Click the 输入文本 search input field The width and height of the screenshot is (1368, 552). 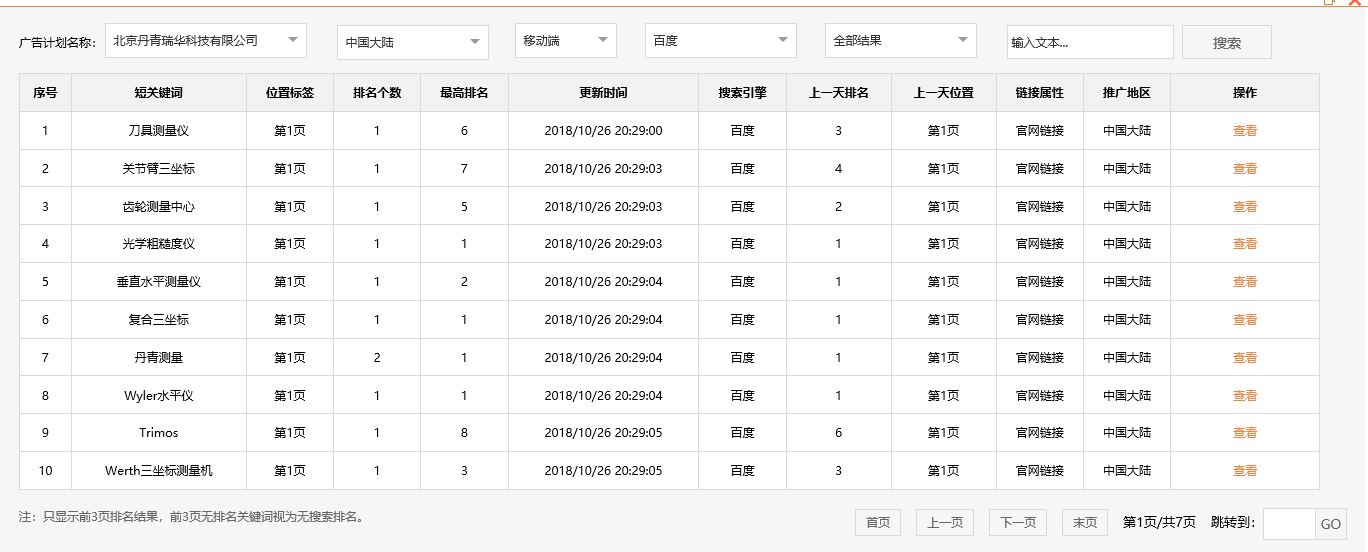(x=1090, y=42)
